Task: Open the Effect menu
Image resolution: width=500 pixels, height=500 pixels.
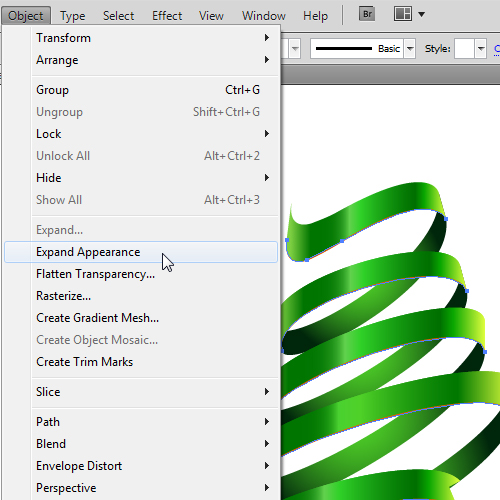Action: click(x=167, y=16)
